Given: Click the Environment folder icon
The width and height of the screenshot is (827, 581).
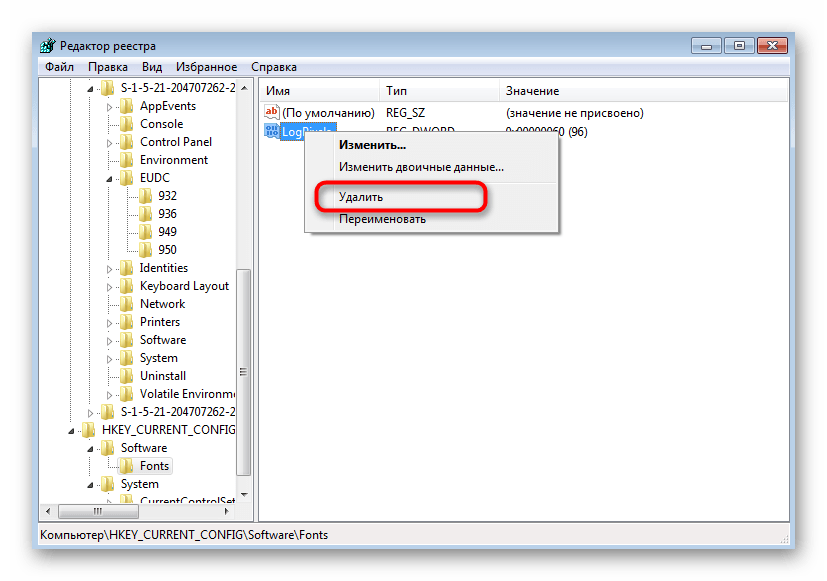Looking at the screenshot, I should pos(127,160).
